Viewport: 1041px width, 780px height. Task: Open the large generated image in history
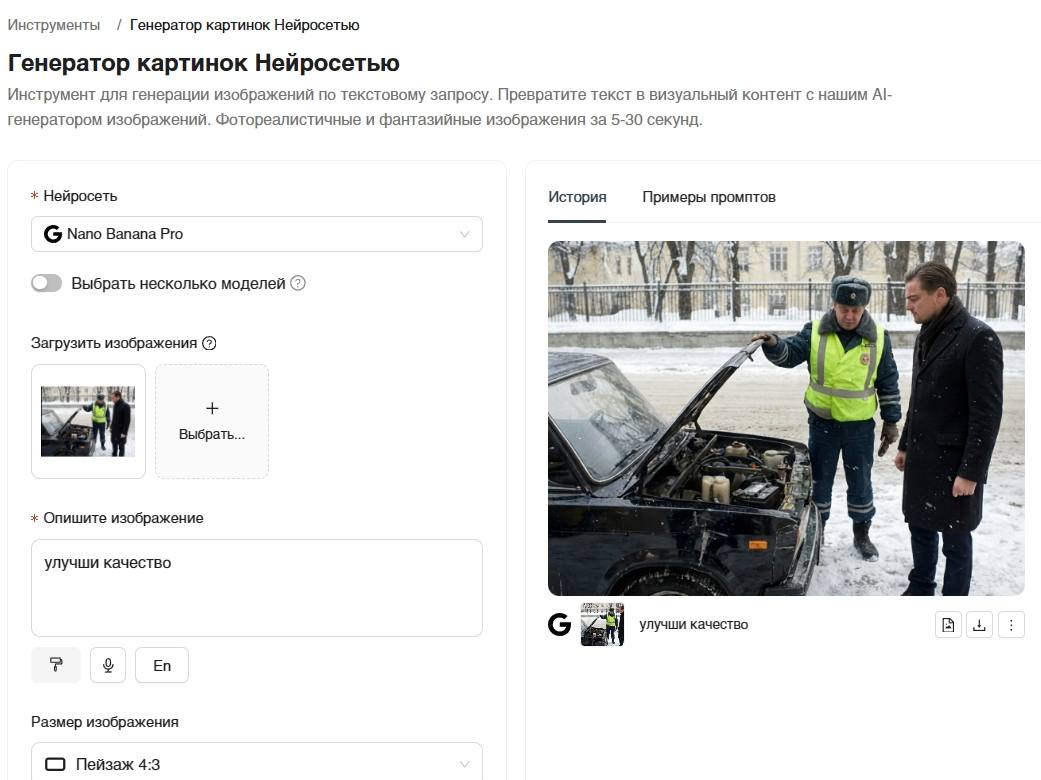pos(786,418)
